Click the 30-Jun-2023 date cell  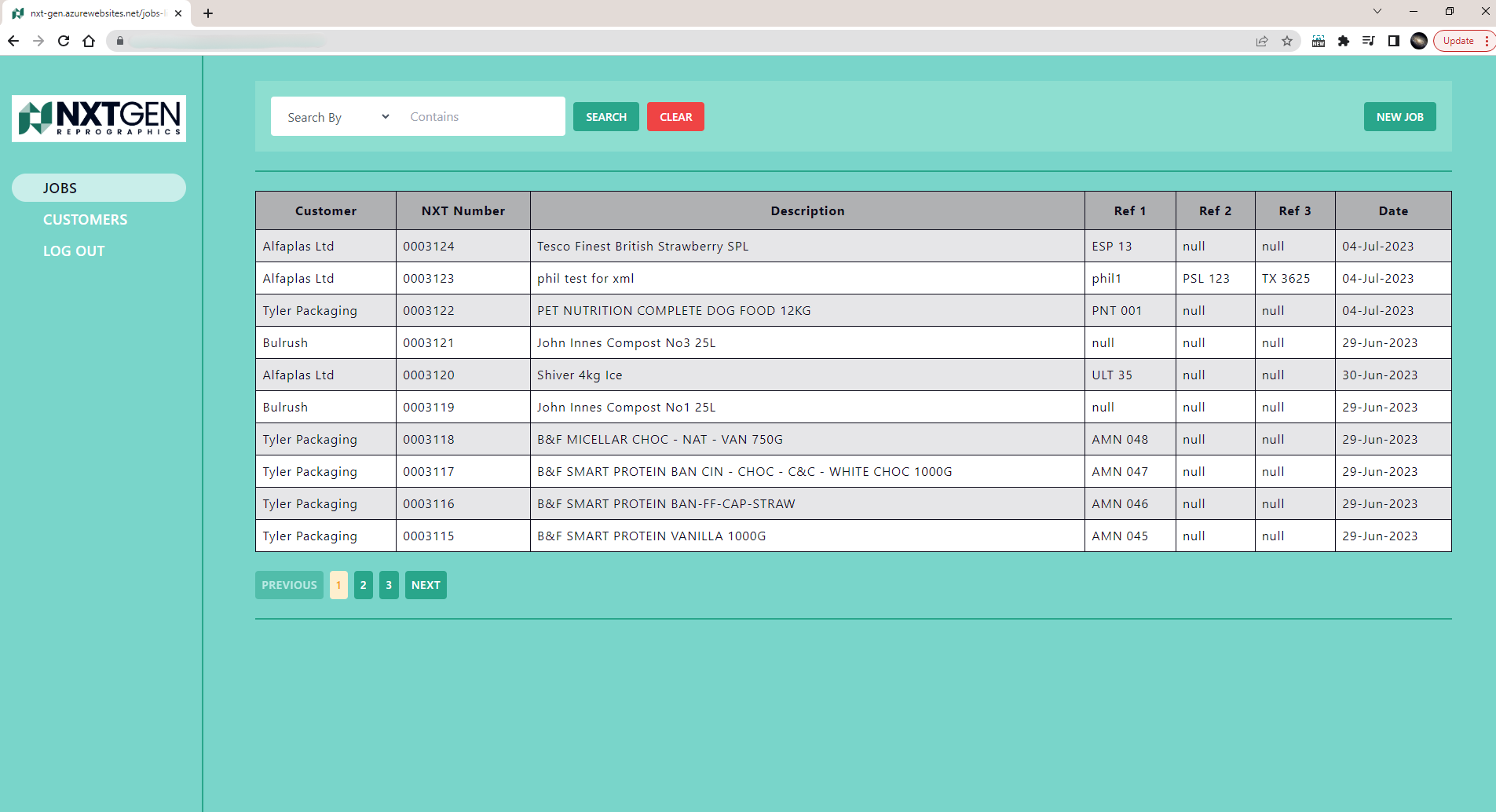[x=1393, y=375]
